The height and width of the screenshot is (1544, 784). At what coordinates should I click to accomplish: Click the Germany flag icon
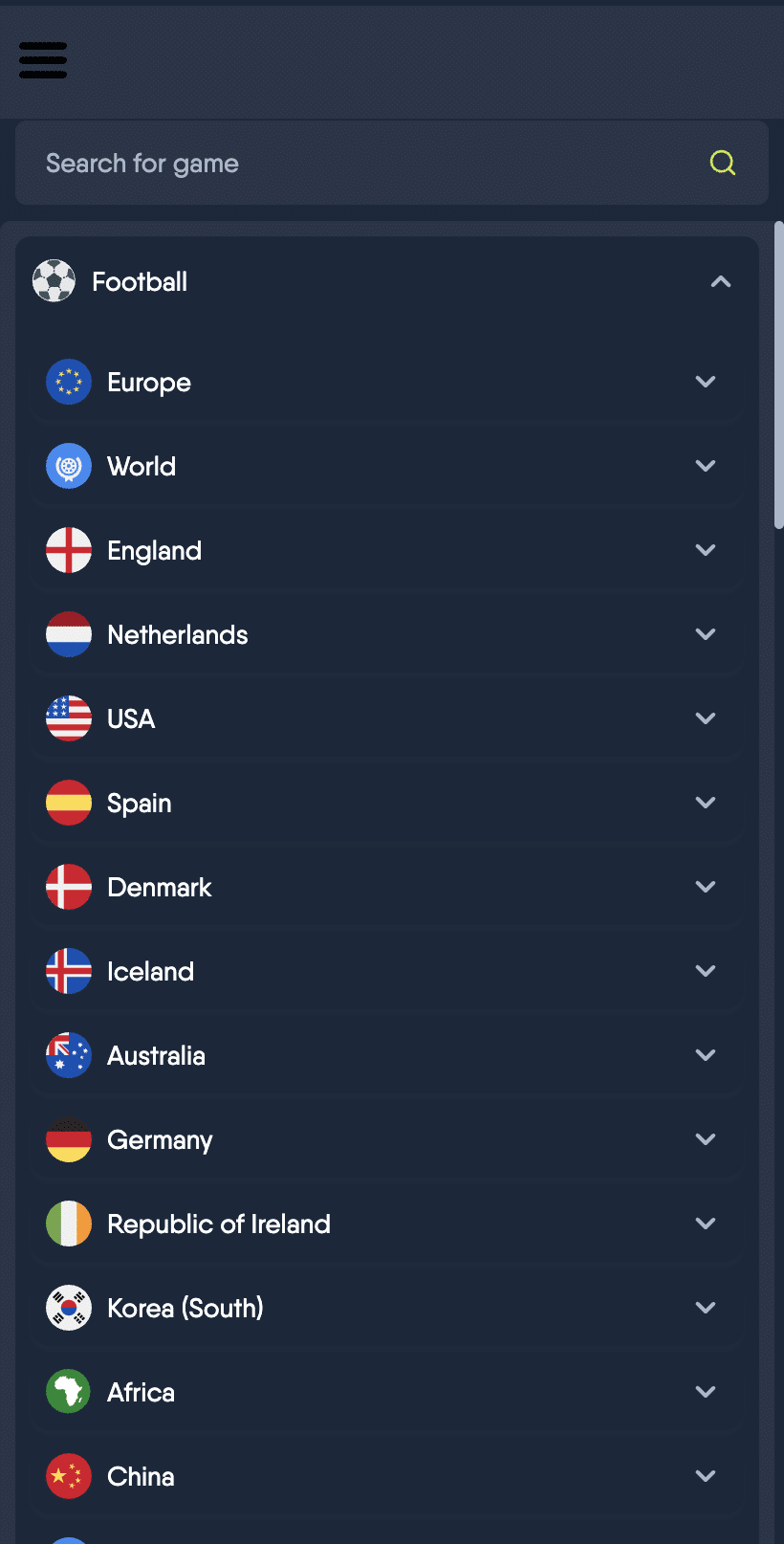tap(68, 1139)
